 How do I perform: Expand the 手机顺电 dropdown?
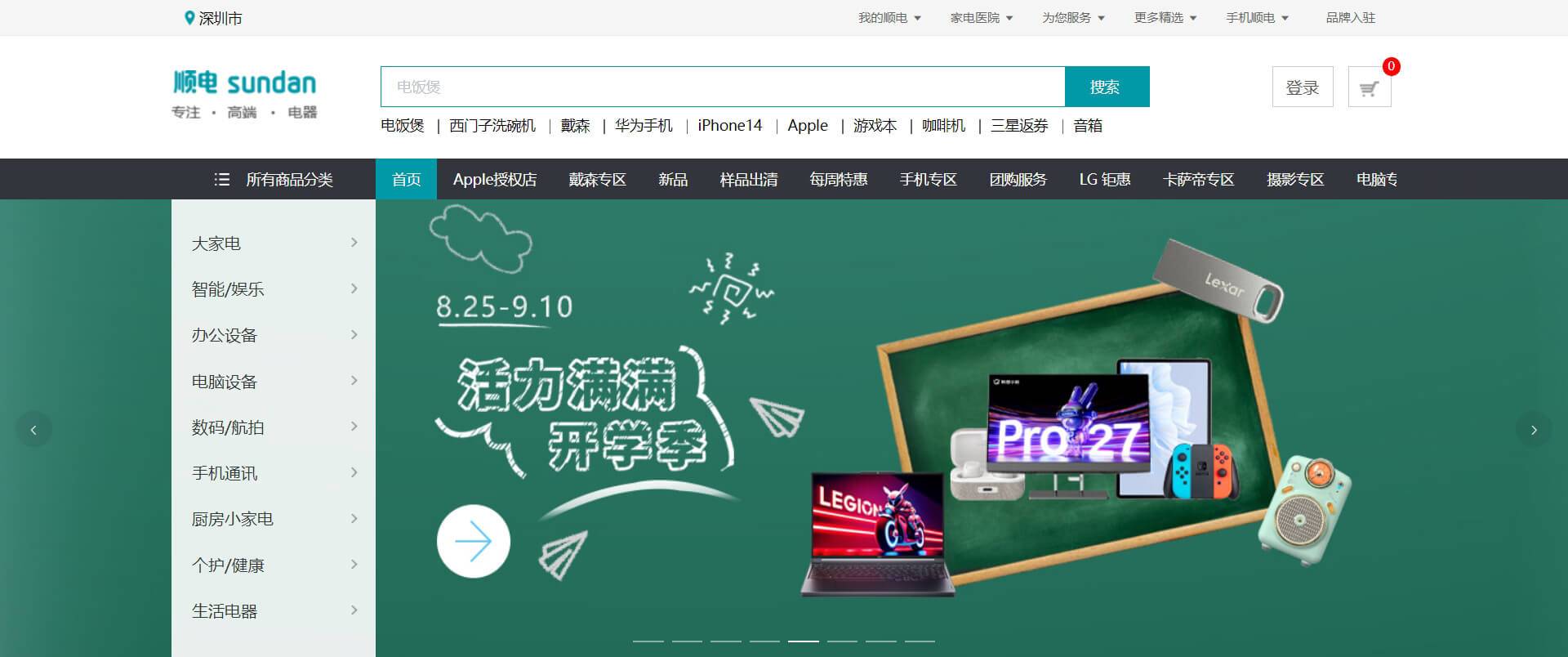click(1256, 18)
